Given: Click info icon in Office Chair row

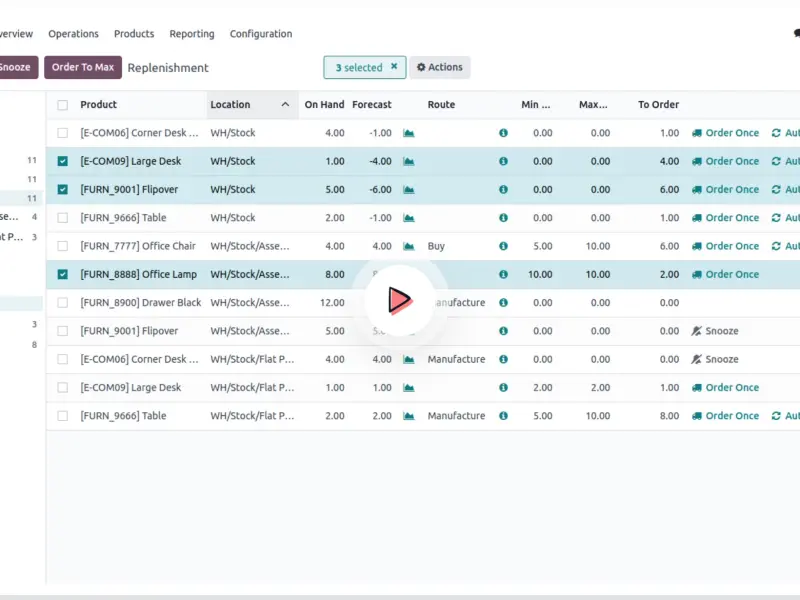Looking at the screenshot, I should [x=503, y=246].
